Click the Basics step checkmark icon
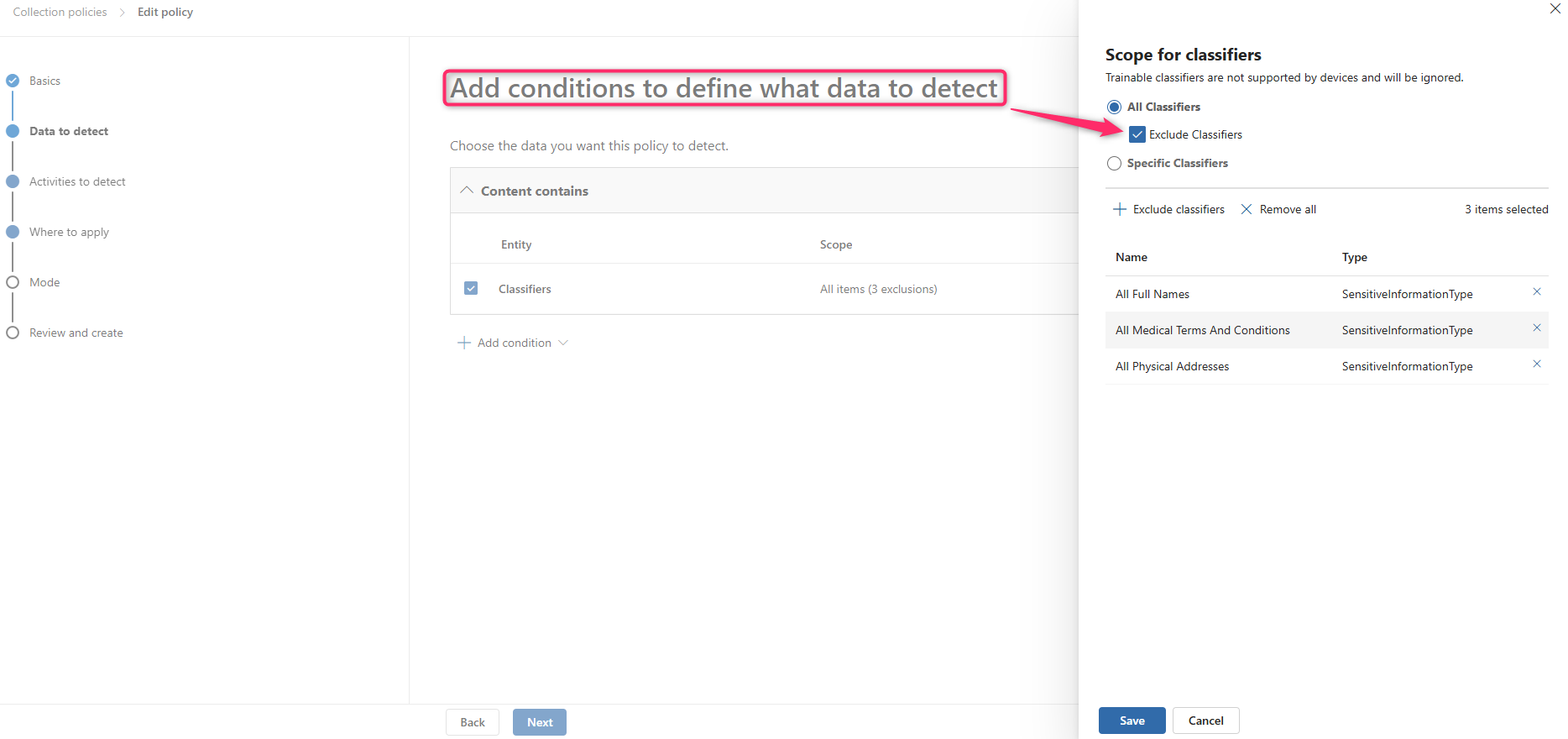Screen dimensions: 1568x739 (x=13, y=81)
